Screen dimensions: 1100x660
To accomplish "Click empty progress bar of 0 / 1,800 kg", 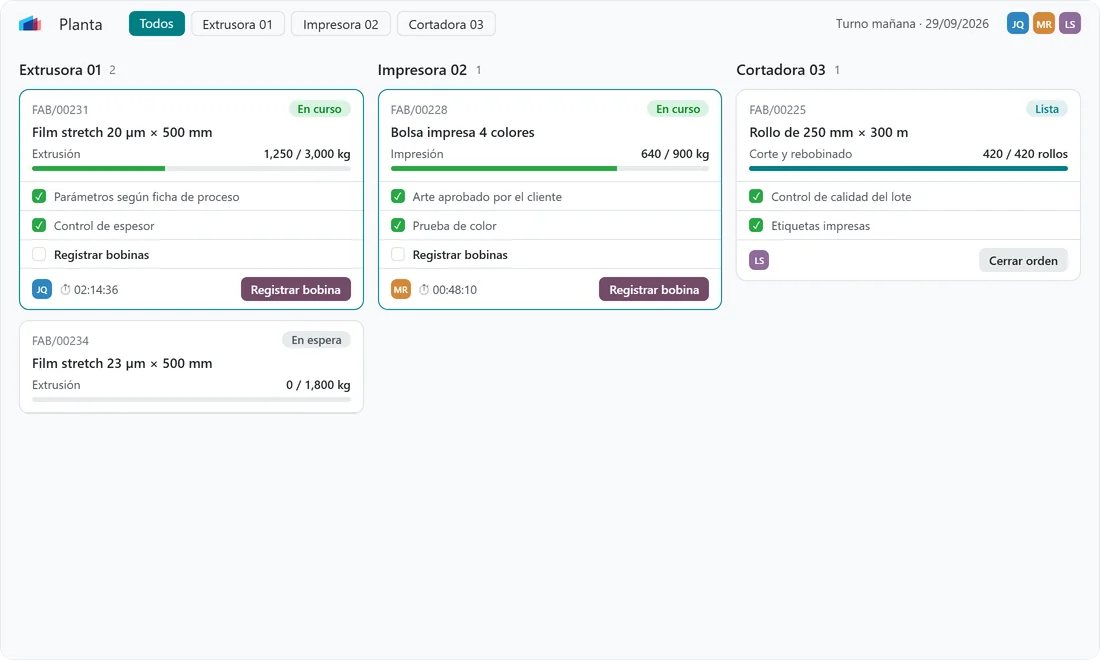I will tap(191, 399).
